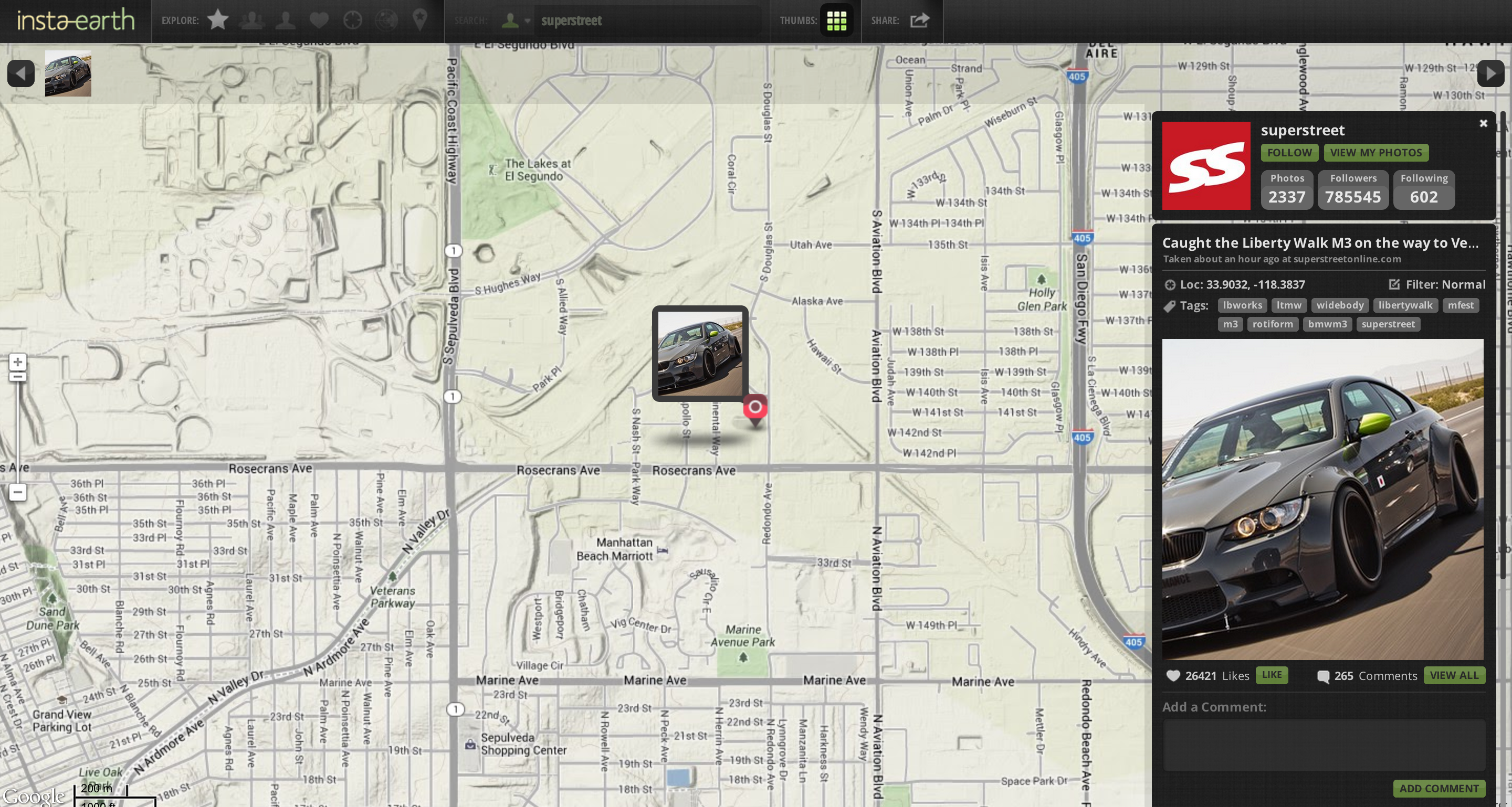Show previous thumbnails with left arrow
Viewport: 1512px width, 807px height.
pyautogui.click(x=20, y=73)
